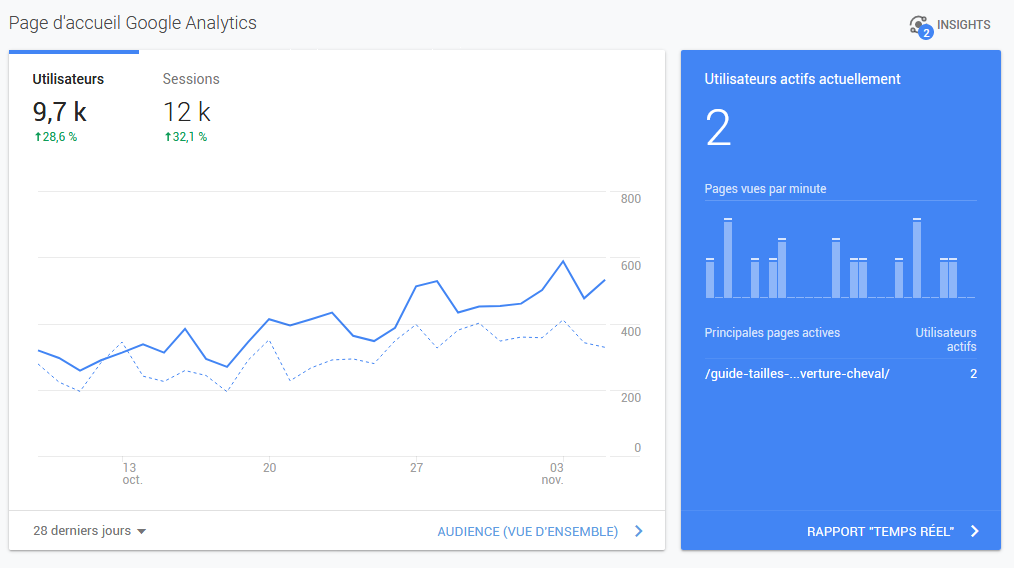The height and width of the screenshot is (568, 1014).
Task: Open the RAPPORT "TEMPS RÉEL" link
Action: (880, 531)
